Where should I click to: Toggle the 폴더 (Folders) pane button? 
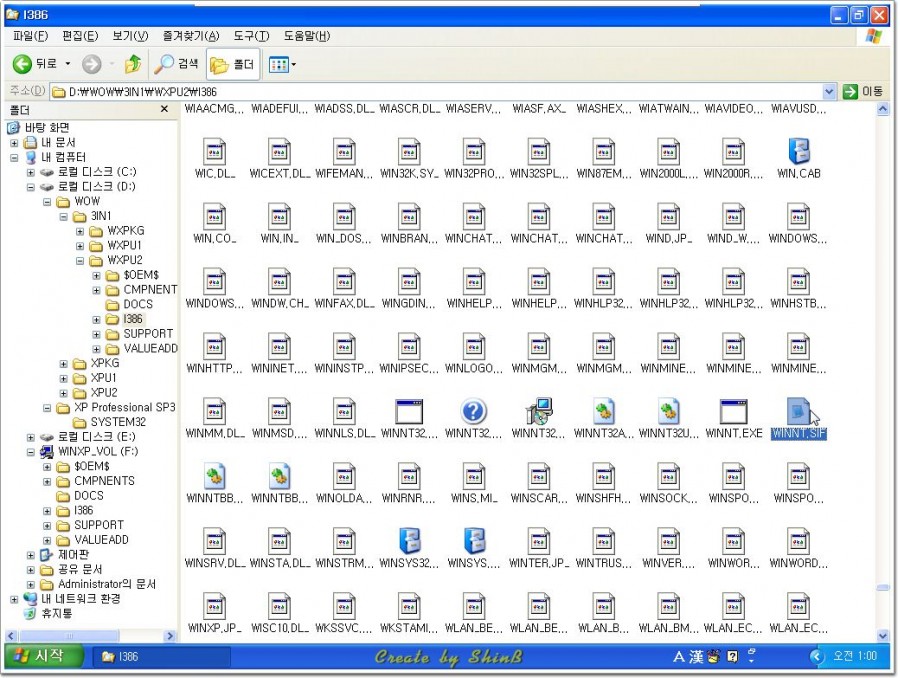click(x=232, y=64)
